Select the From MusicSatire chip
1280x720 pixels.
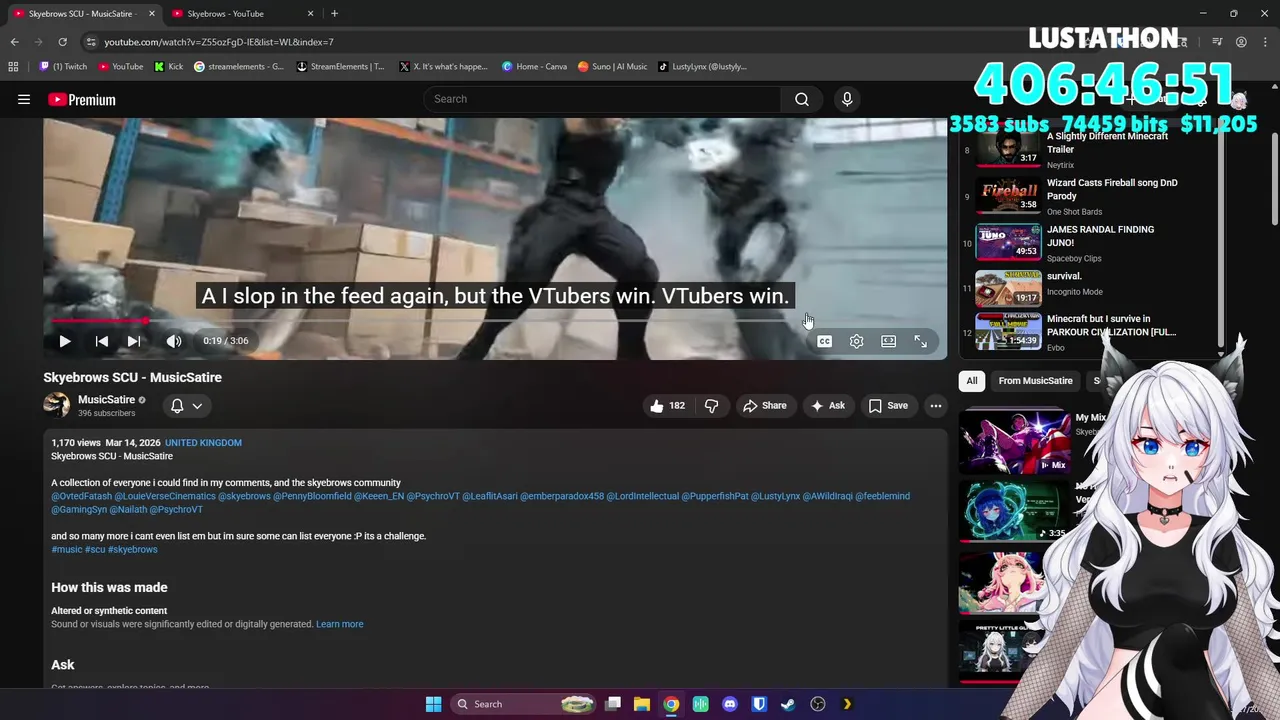click(1035, 380)
